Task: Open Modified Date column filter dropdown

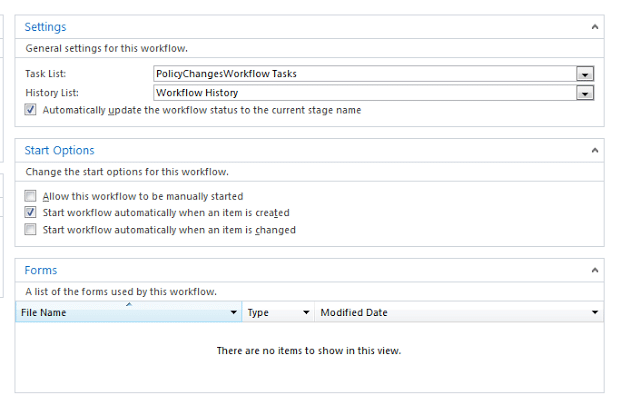Action: pos(595,312)
